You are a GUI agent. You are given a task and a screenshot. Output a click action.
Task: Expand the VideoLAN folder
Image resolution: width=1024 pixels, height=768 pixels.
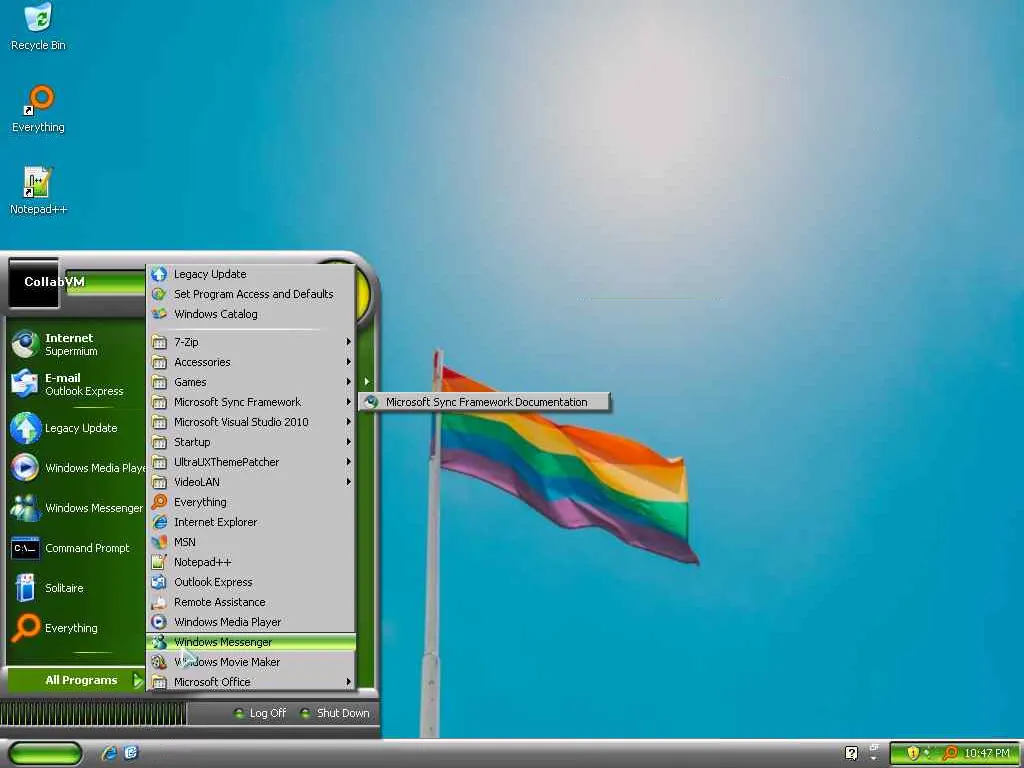point(251,483)
